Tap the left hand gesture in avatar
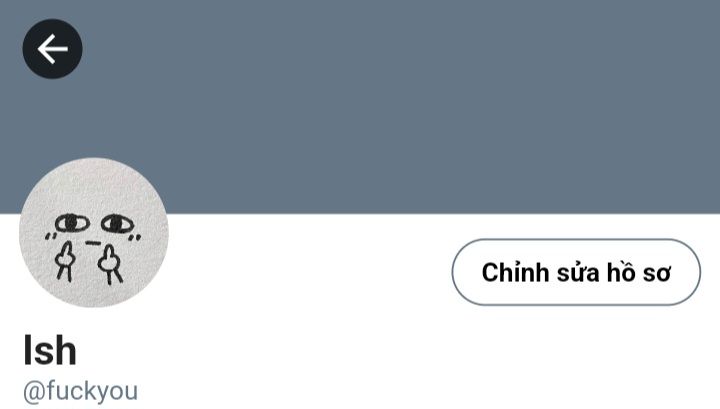The image size is (720, 409). 65,261
